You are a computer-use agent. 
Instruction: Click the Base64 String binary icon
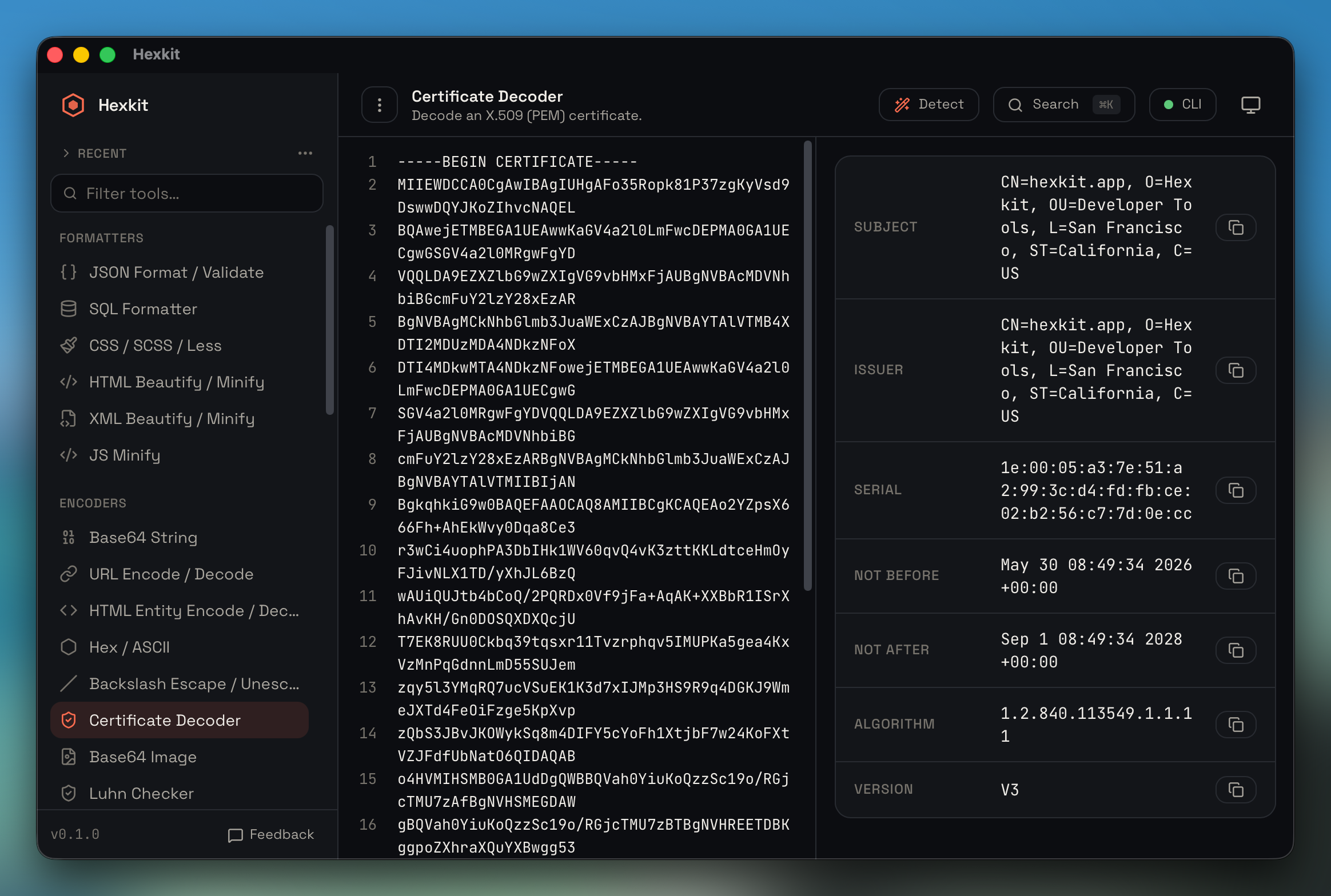tap(69, 537)
